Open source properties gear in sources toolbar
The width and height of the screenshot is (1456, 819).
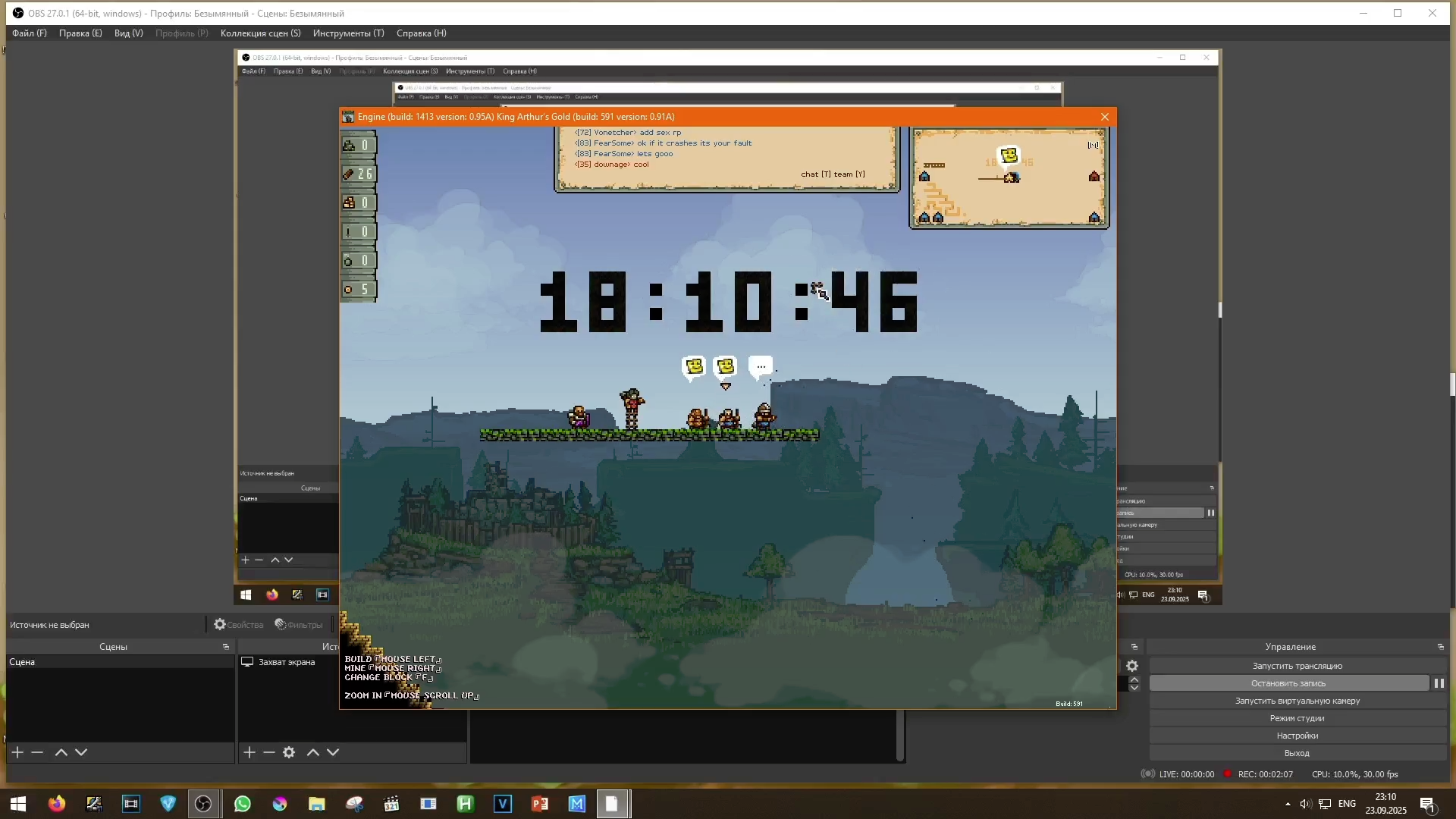click(x=289, y=752)
